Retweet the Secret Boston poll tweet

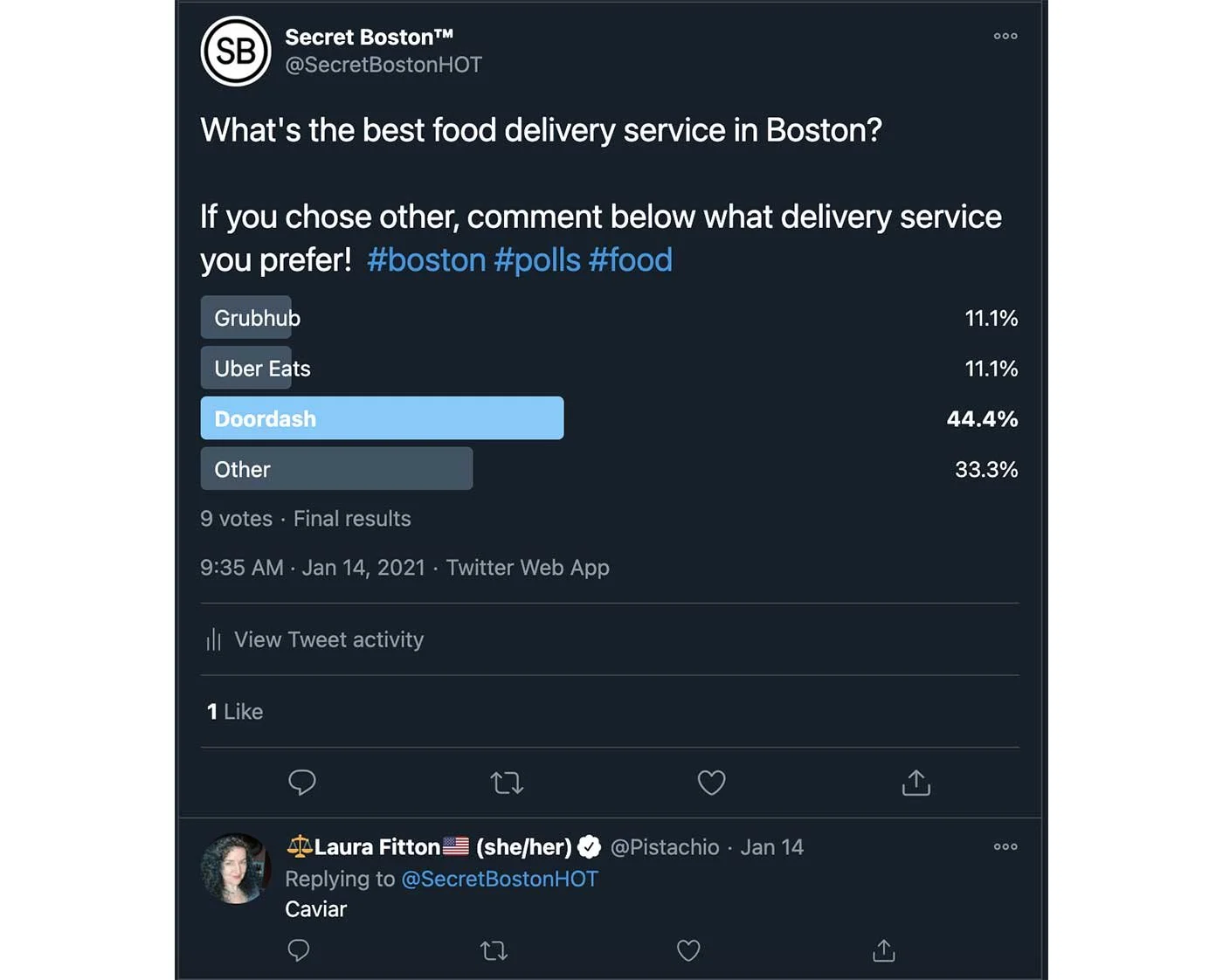click(507, 783)
